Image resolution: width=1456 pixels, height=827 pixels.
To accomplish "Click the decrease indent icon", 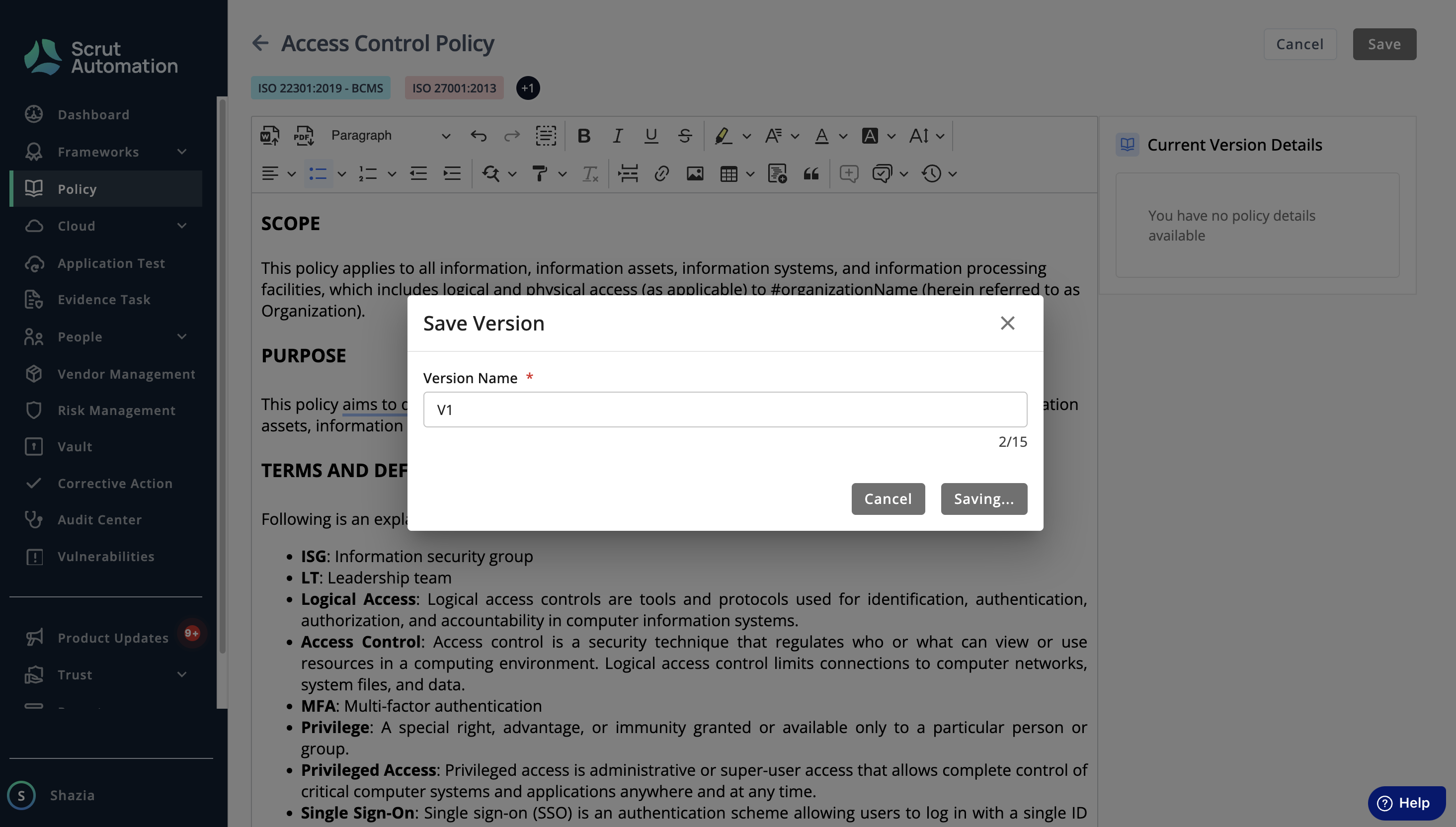I will [x=418, y=174].
